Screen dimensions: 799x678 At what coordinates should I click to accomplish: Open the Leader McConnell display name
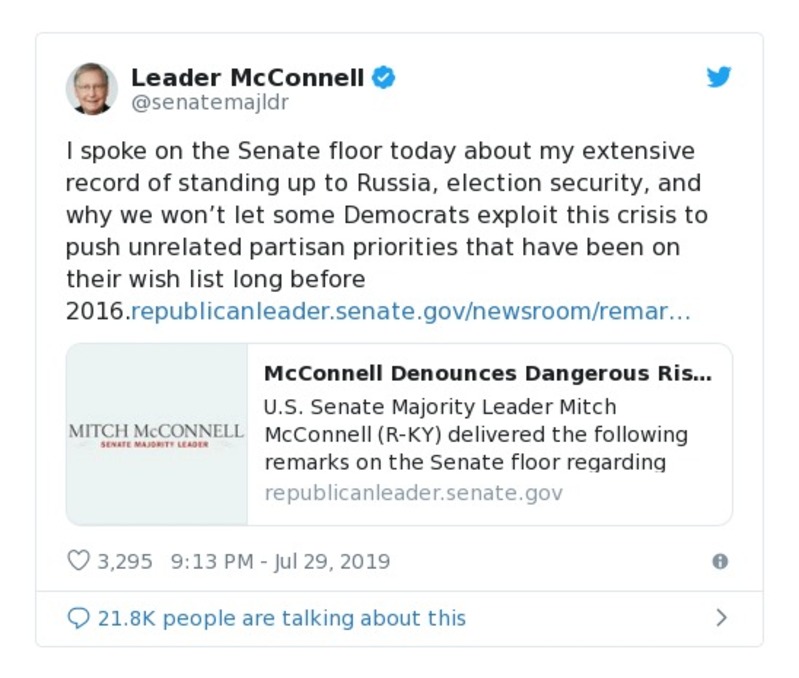click(247, 77)
